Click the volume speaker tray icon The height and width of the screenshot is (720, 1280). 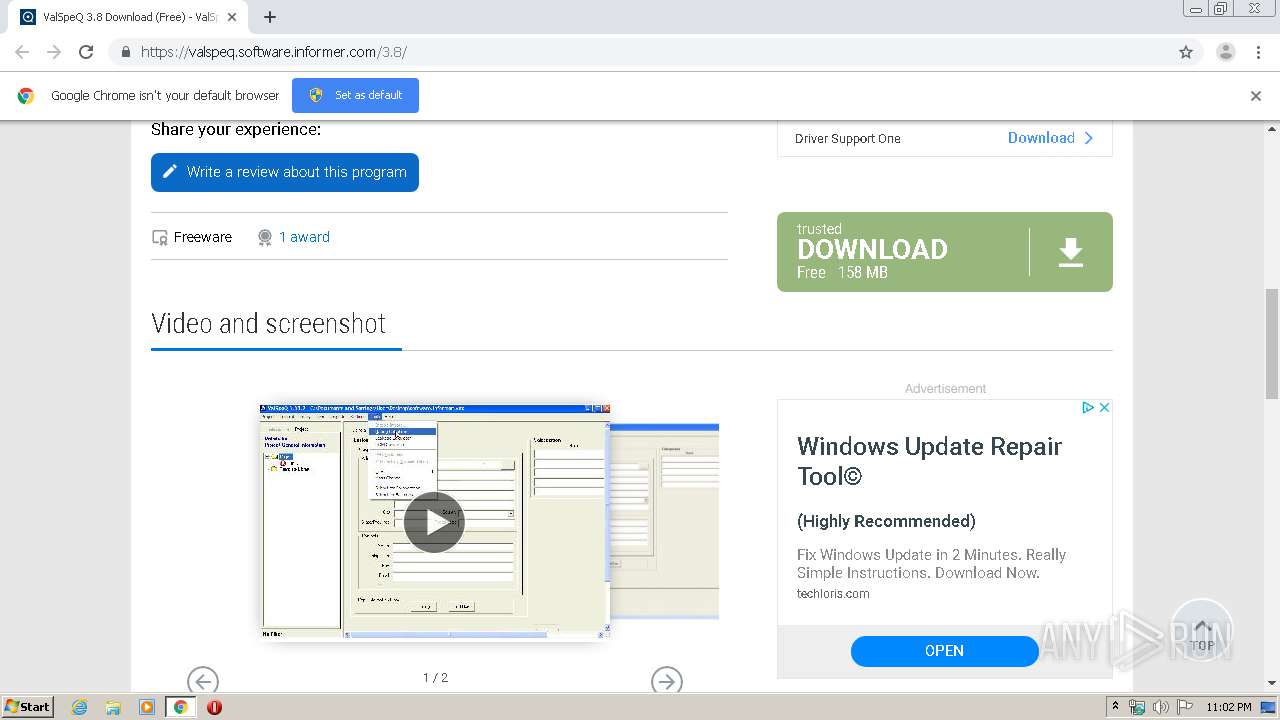coord(1160,707)
